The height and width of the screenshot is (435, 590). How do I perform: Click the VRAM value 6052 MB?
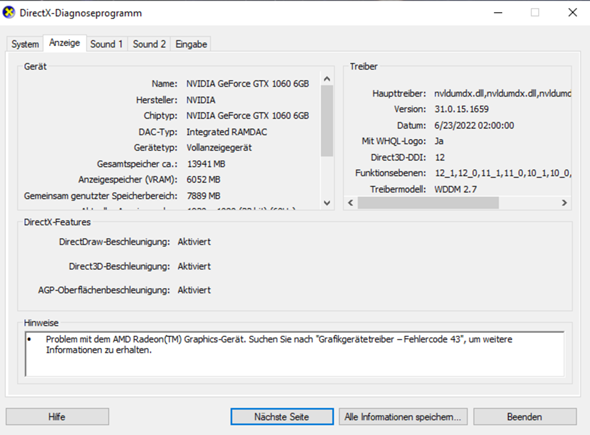coord(204,180)
